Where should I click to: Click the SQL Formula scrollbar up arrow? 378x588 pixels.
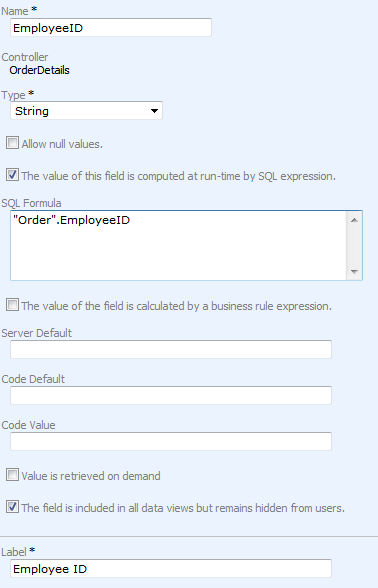coord(354,220)
